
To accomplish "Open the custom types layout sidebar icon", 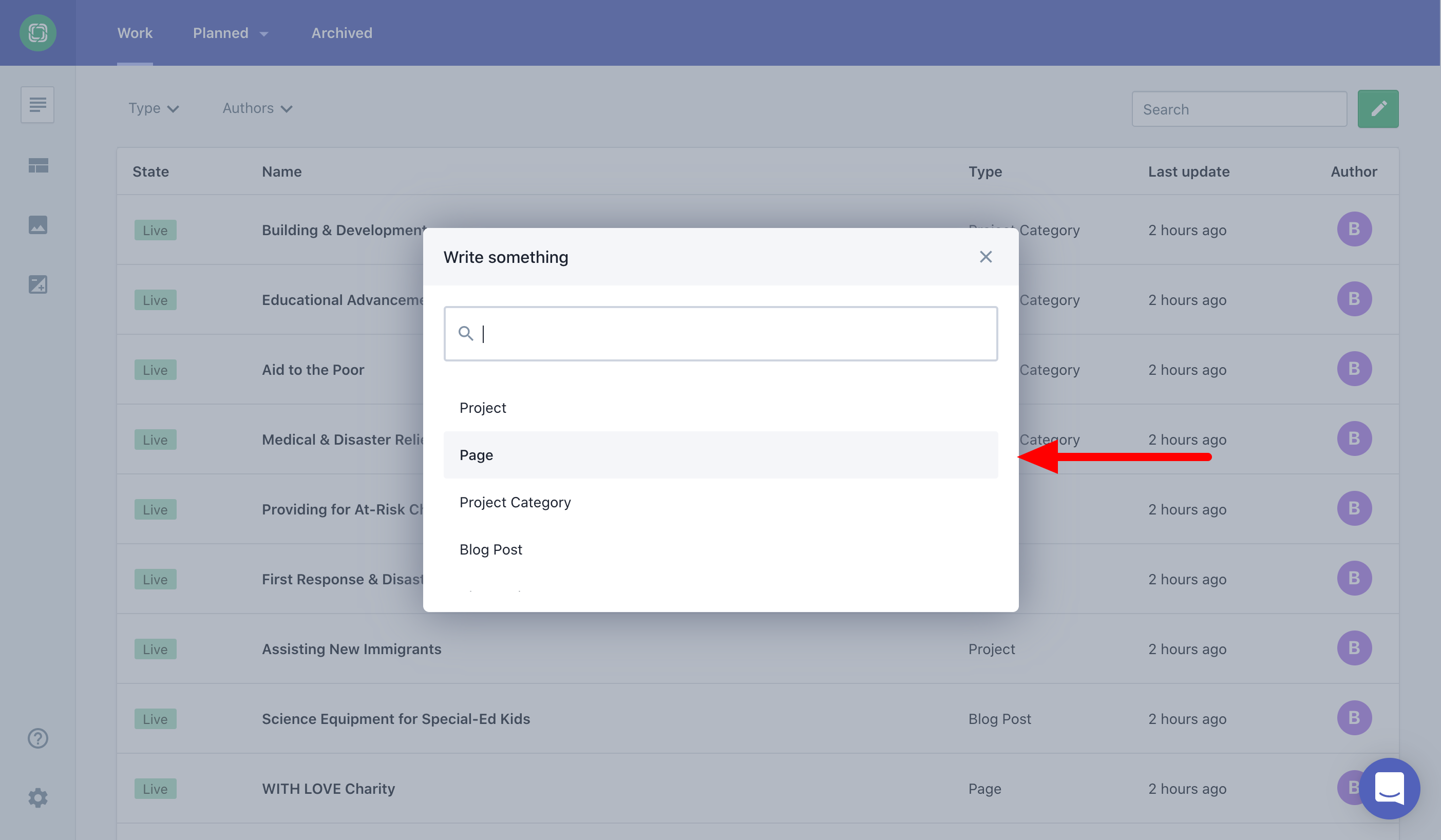I will pyautogui.click(x=37, y=165).
